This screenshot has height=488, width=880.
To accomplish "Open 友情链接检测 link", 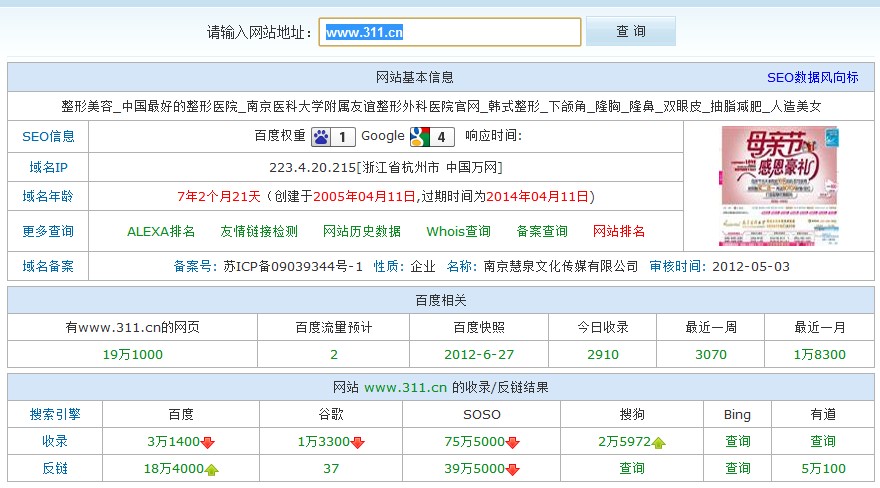I will [x=259, y=231].
